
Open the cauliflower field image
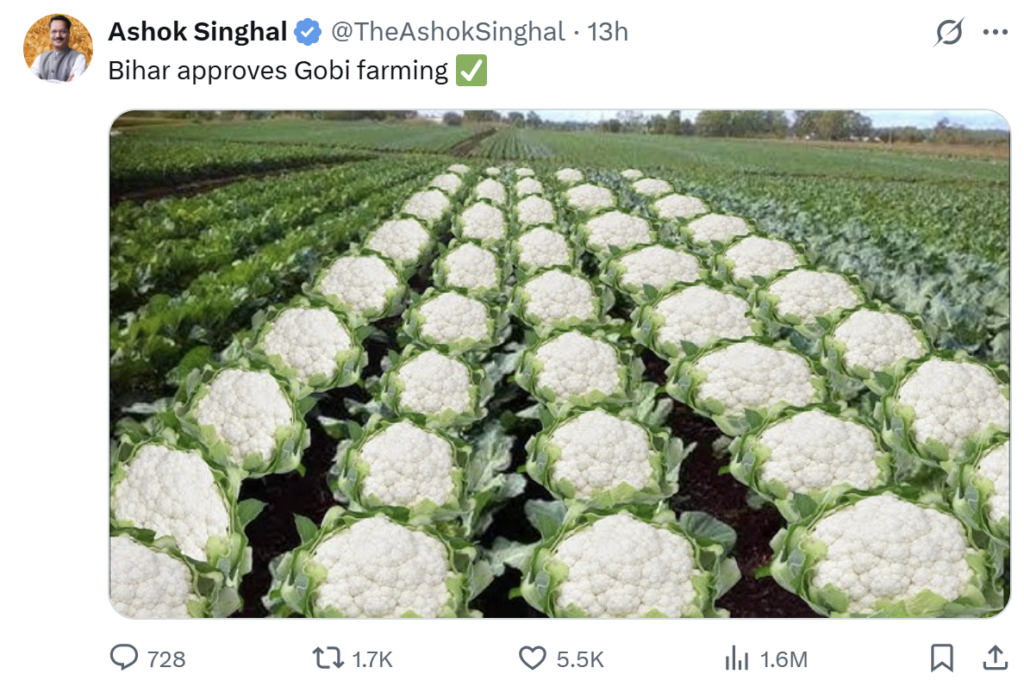559,363
